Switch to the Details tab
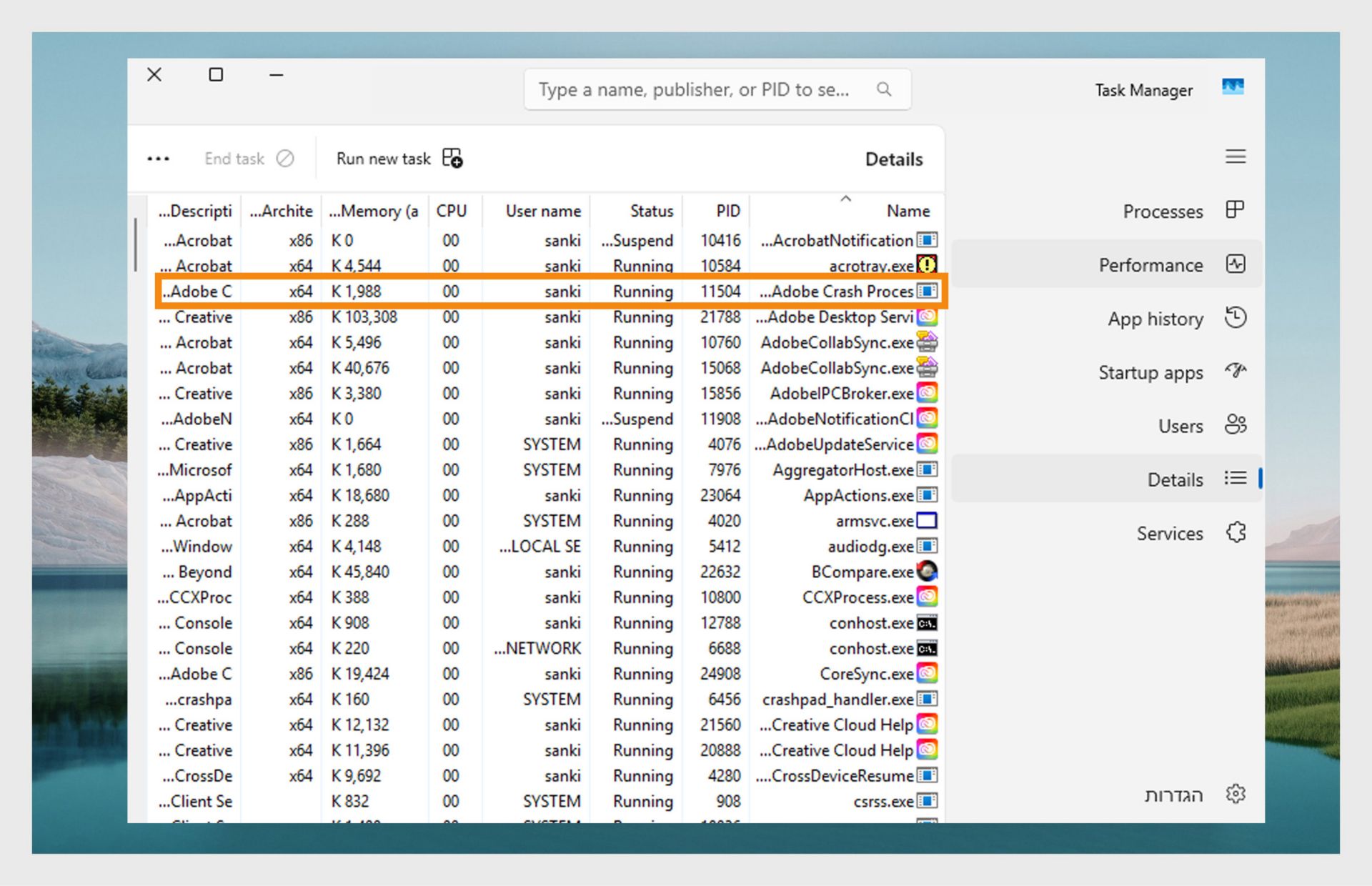The height and width of the screenshot is (886, 1372). (x=1174, y=479)
